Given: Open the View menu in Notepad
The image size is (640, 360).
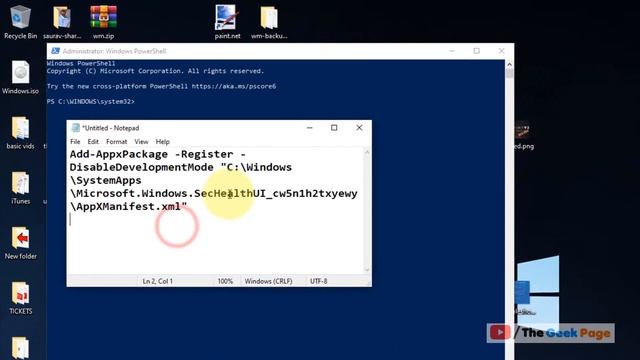Looking at the screenshot, I should [x=141, y=142].
